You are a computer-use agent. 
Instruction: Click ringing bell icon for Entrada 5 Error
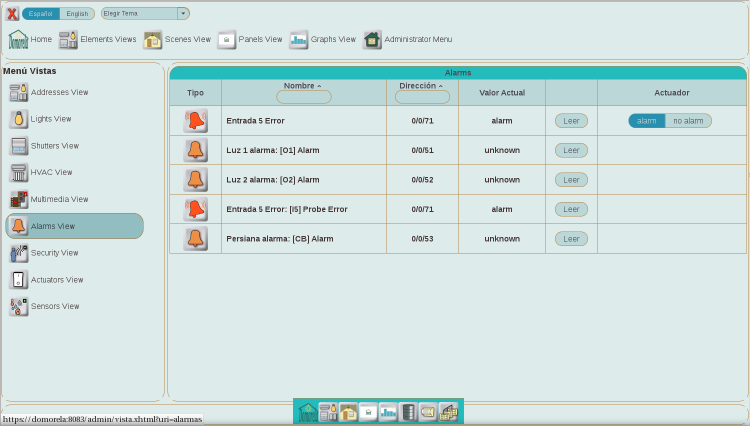[x=196, y=120]
